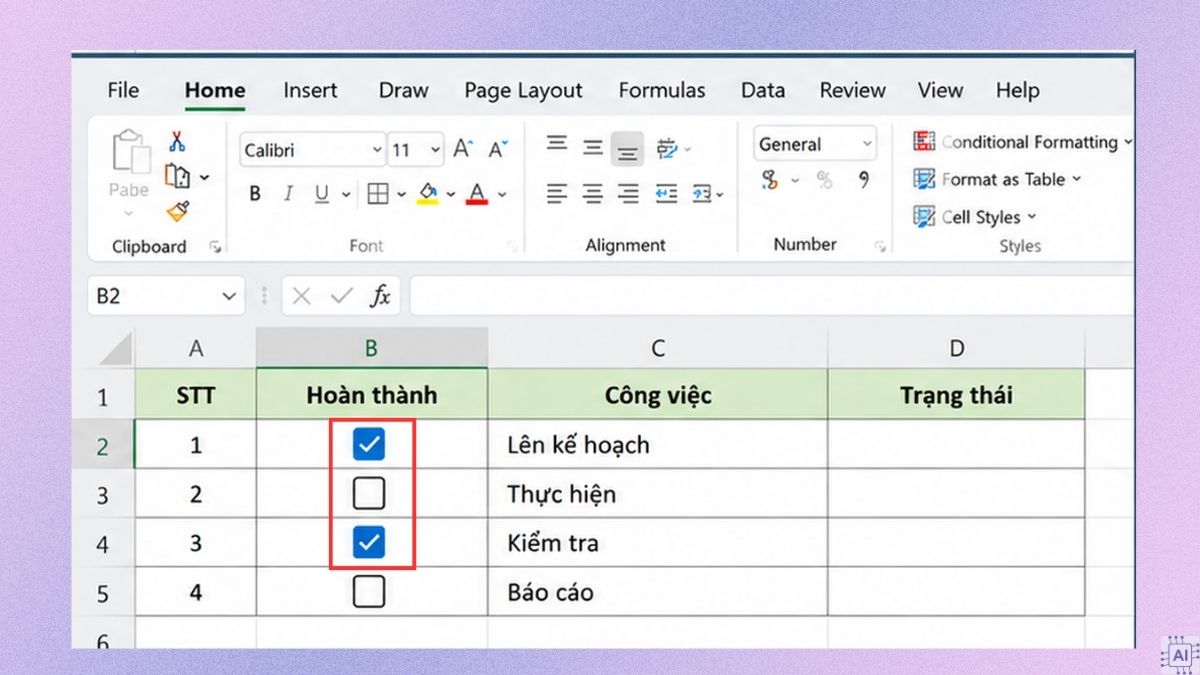Click the formula bar Enter checkmark icon
Screen dimensions: 1200x675
click(x=342, y=296)
